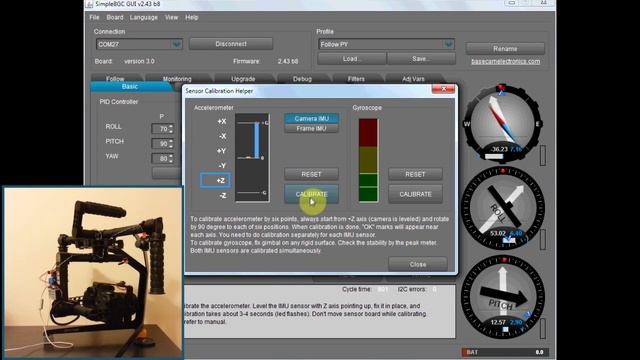This screenshot has width=640, height=360.
Task: Open the File menu
Action: pos(94,18)
